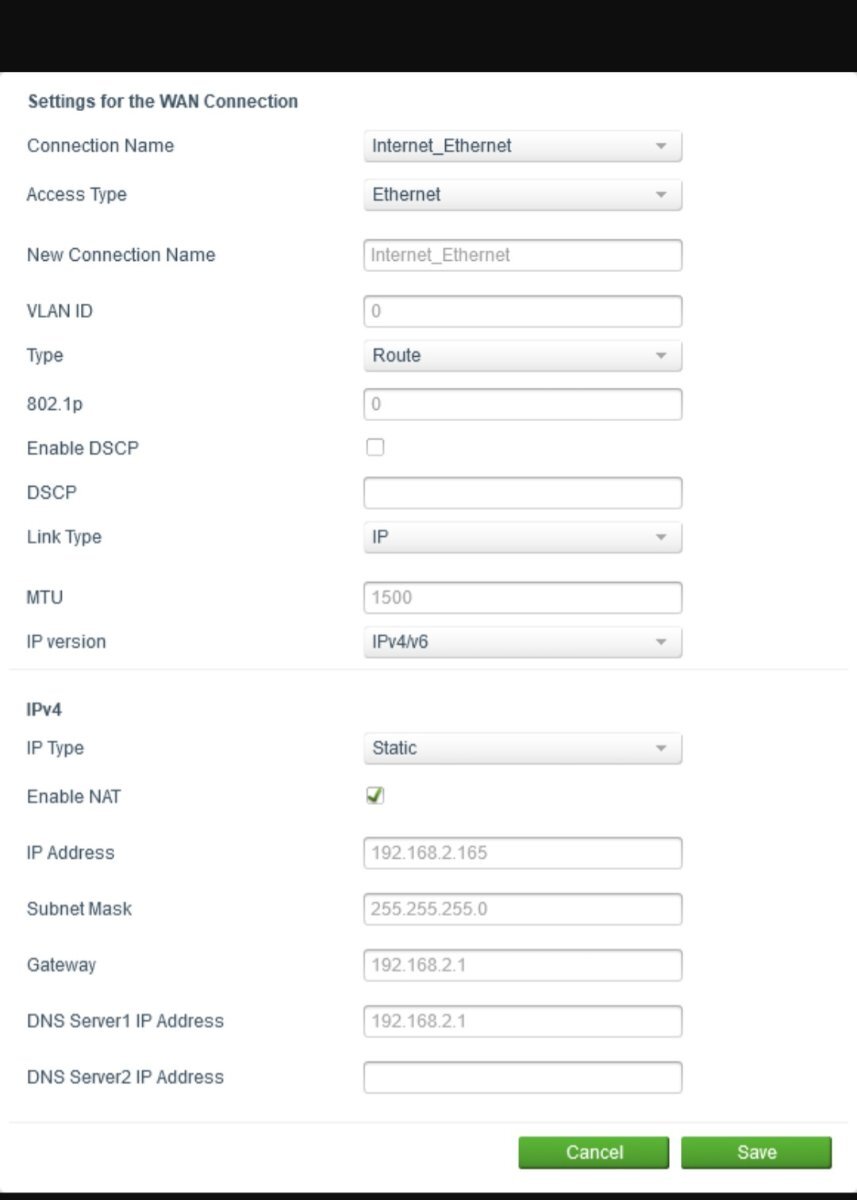Tick the Enable DSCP checkbox

(375, 448)
